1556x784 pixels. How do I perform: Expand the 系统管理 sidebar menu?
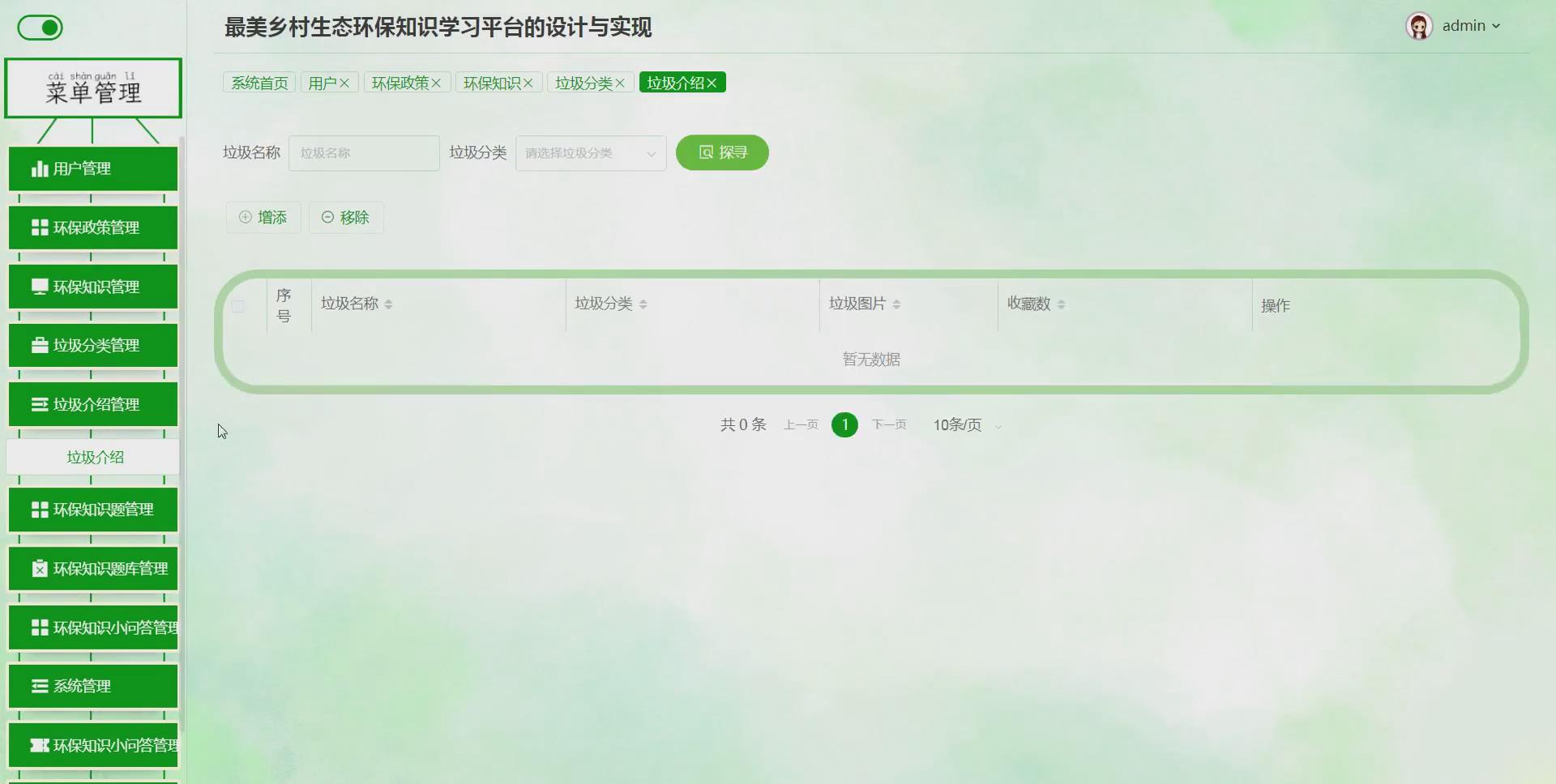click(93, 686)
